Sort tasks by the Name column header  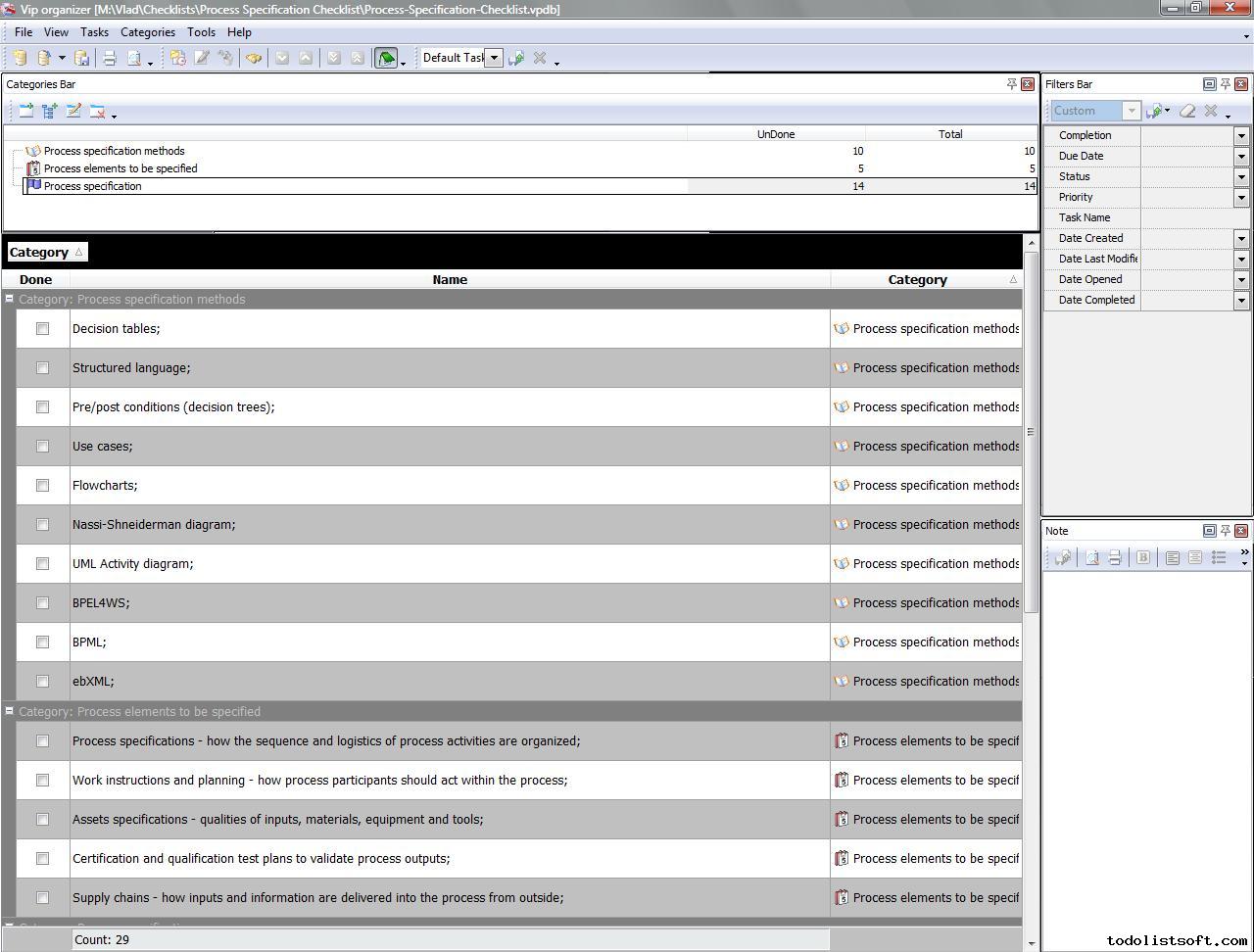[x=450, y=280]
